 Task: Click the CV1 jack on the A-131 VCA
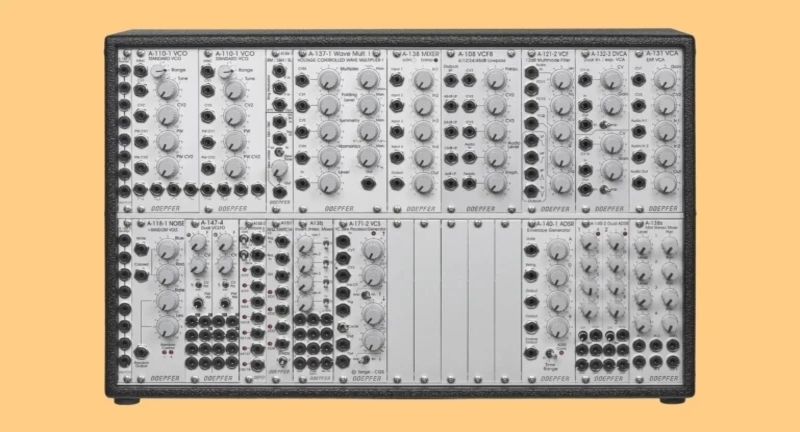pos(638,80)
